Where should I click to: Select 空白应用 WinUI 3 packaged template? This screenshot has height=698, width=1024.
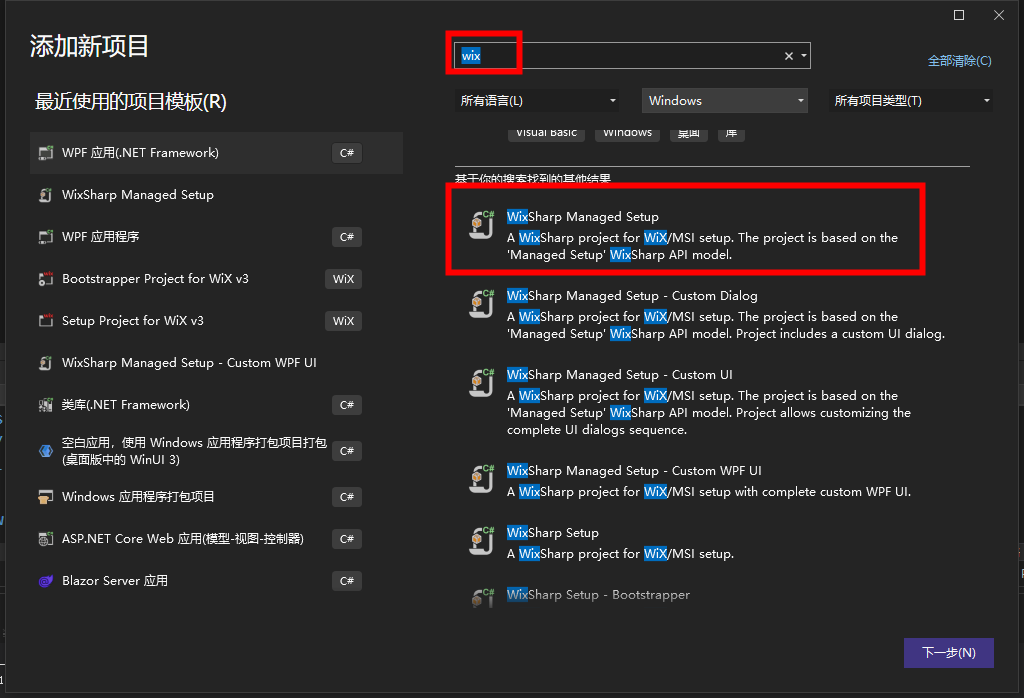pos(216,451)
